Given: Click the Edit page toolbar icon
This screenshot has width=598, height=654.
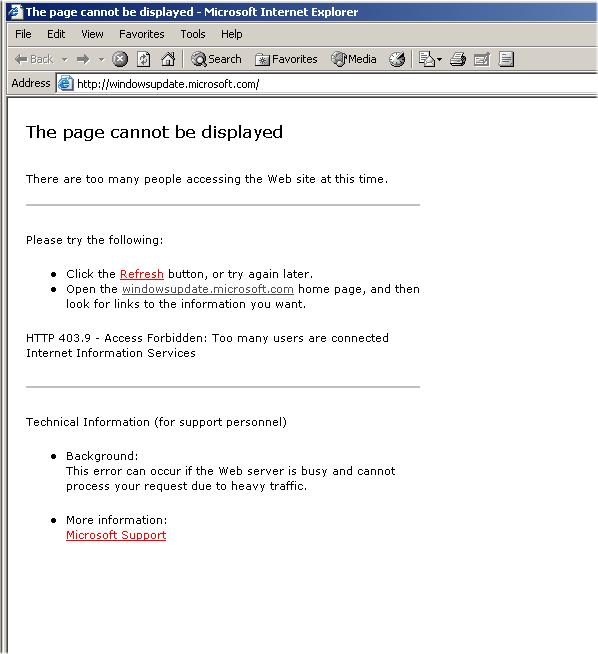Looking at the screenshot, I should 482,59.
